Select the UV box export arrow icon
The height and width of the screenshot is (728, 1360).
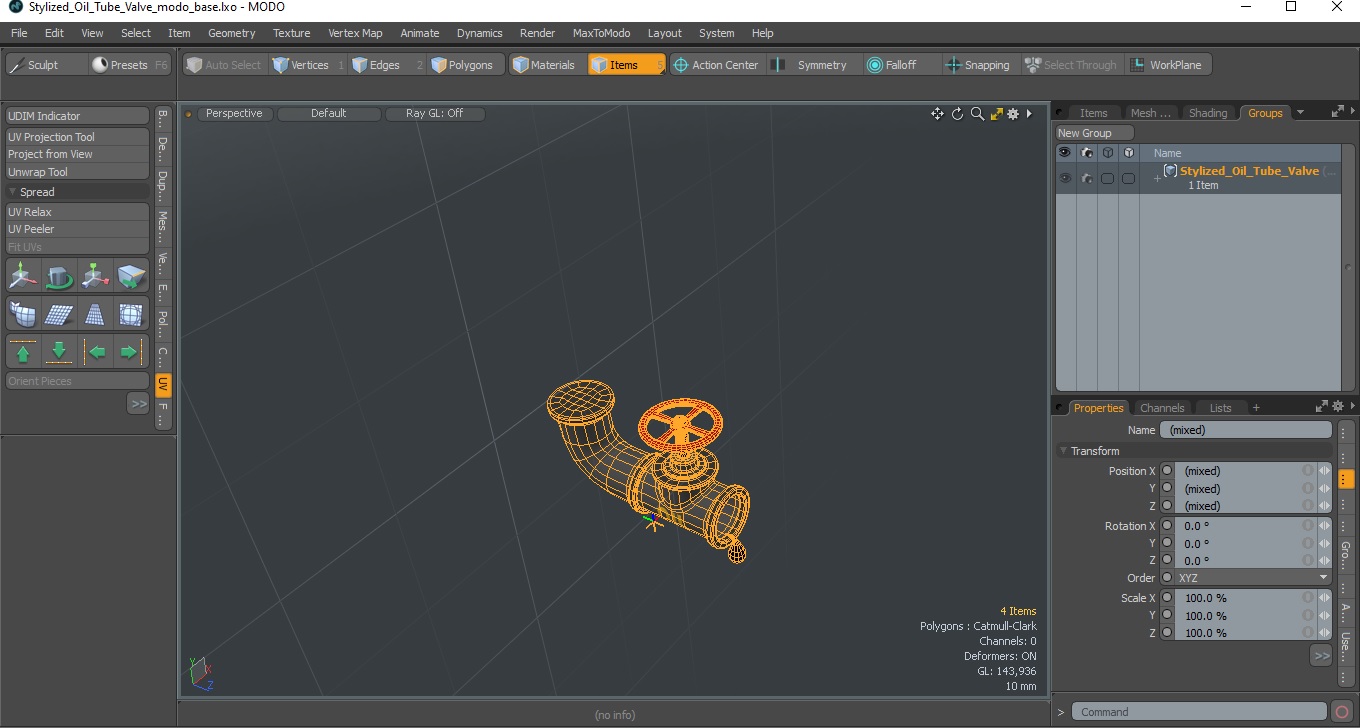click(x=131, y=275)
